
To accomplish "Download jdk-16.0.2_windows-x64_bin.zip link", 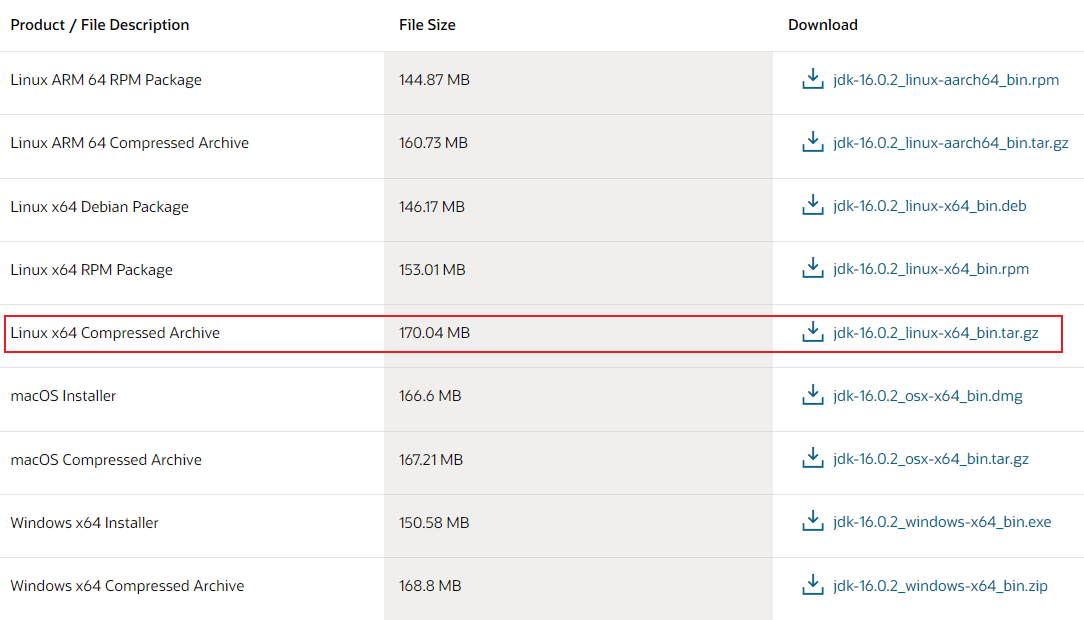I will pos(940,586).
